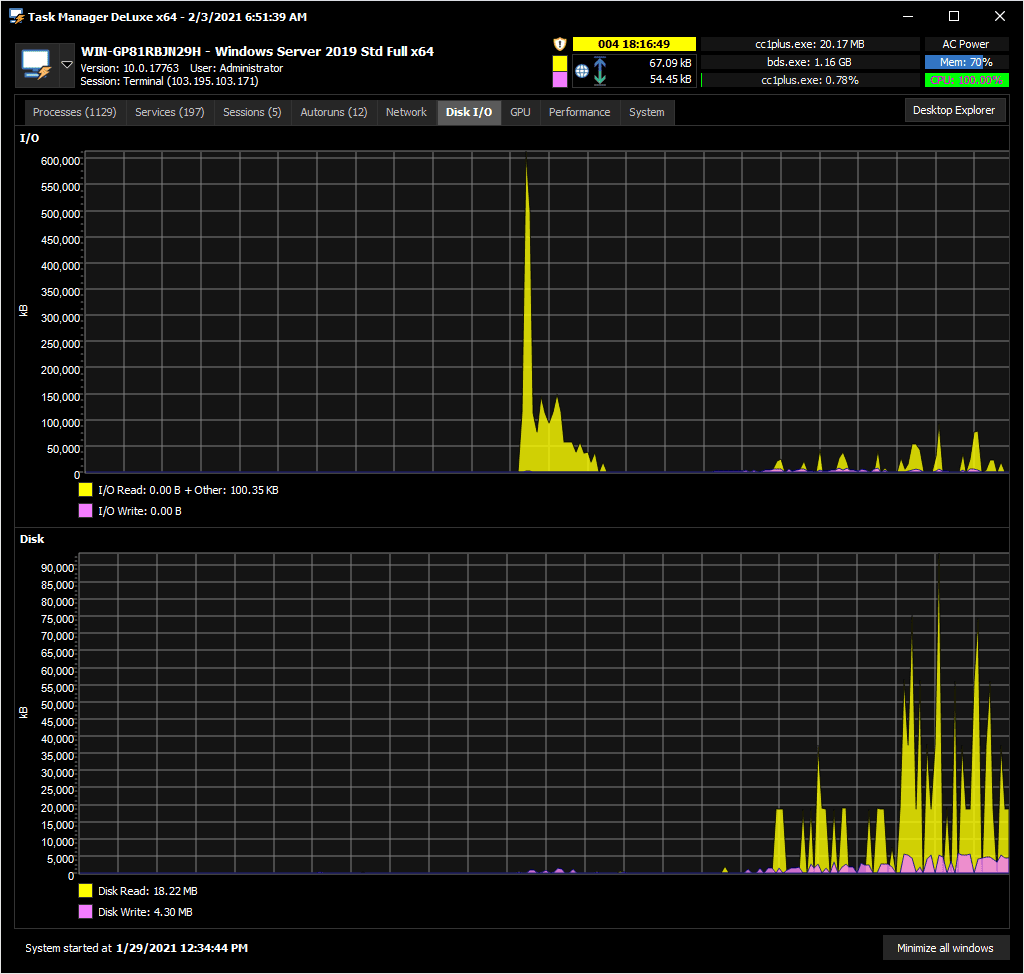
Task: Click the pink network swatch in header
Action: pyautogui.click(x=560, y=80)
